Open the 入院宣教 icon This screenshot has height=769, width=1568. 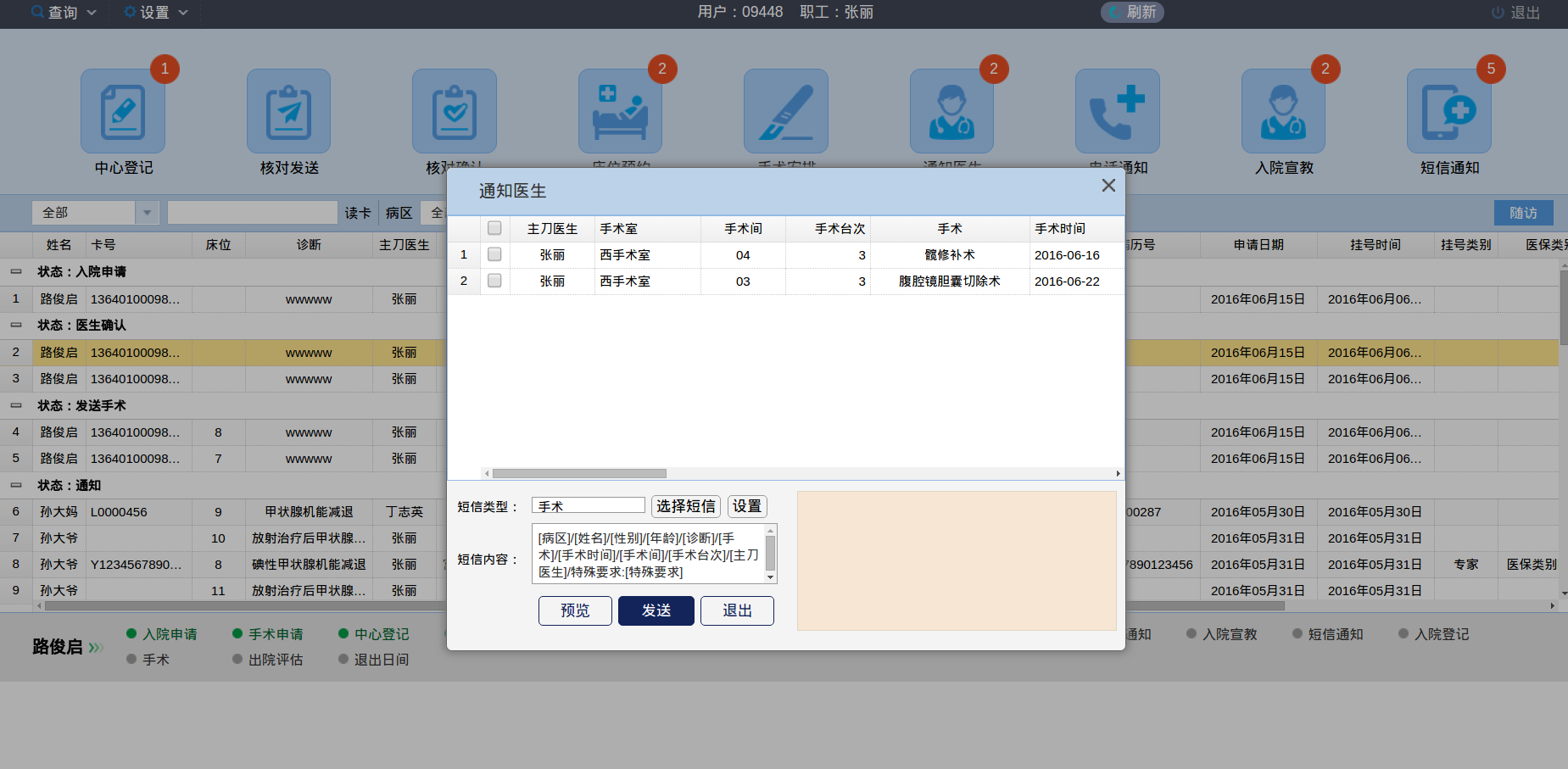point(1283,111)
